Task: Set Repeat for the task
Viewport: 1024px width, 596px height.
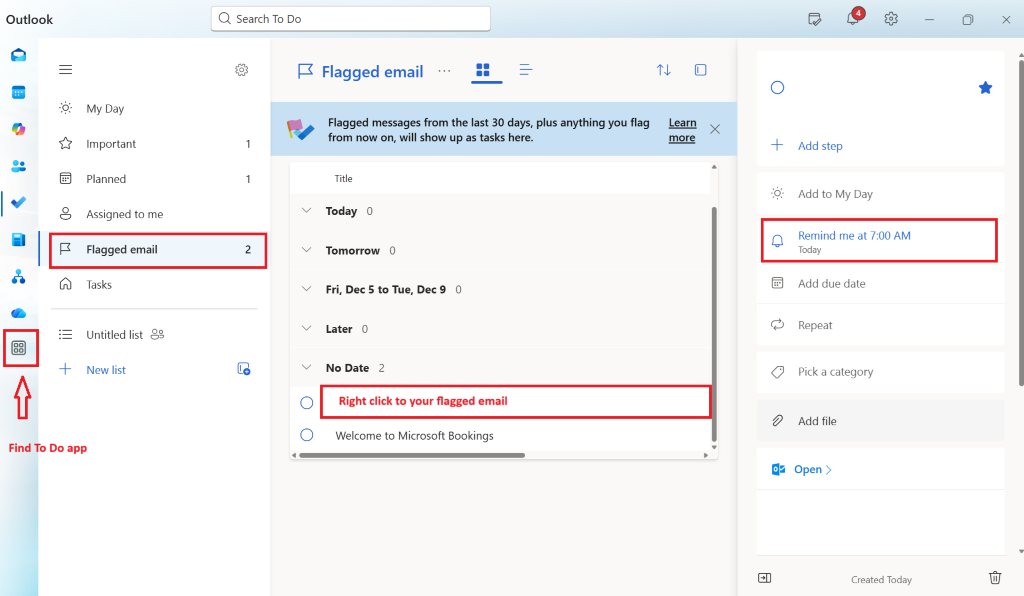Action: pyautogui.click(x=880, y=325)
